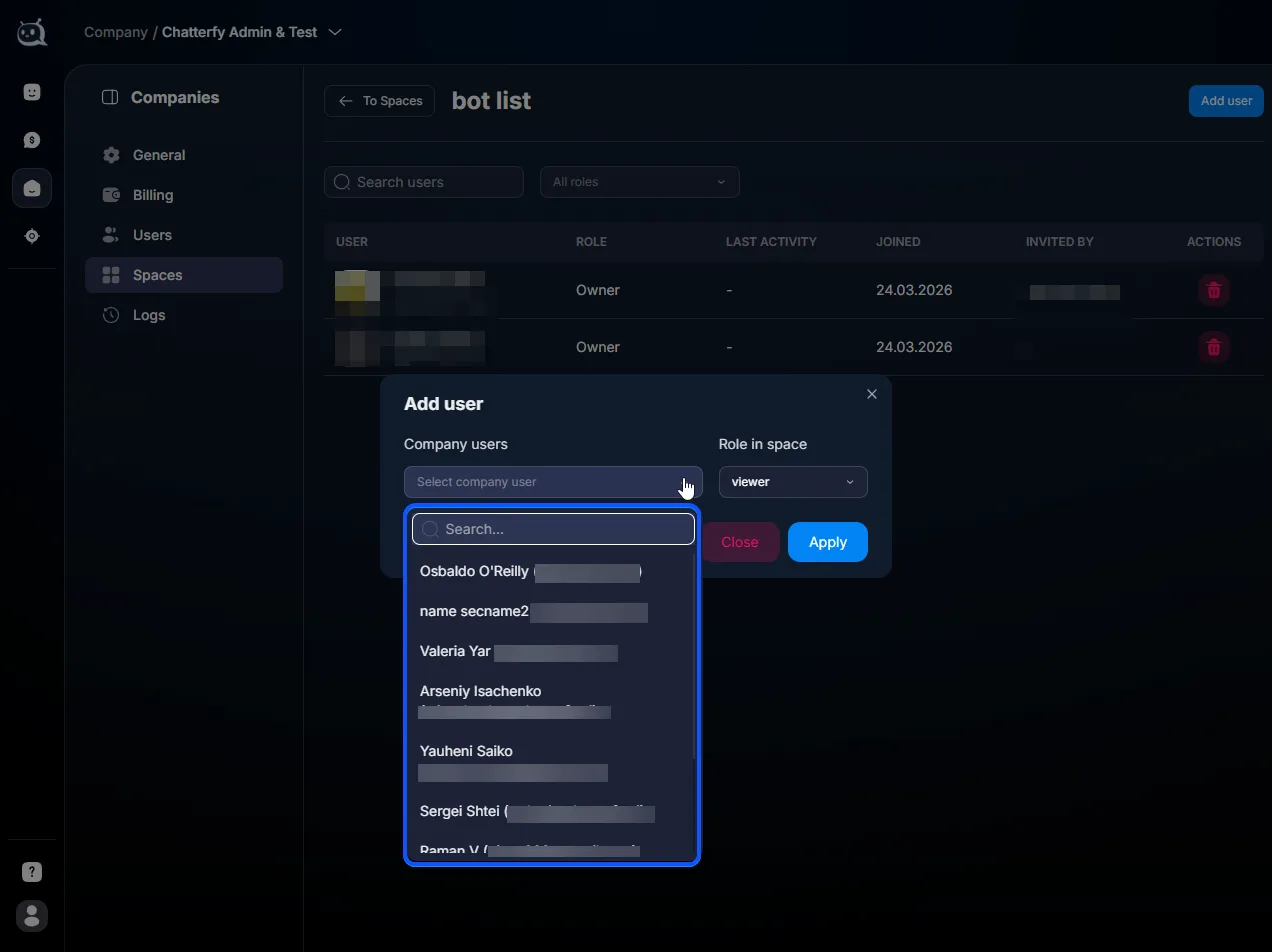
Task: Click the magnifier icon in Search users field
Action: click(x=342, y=182)
